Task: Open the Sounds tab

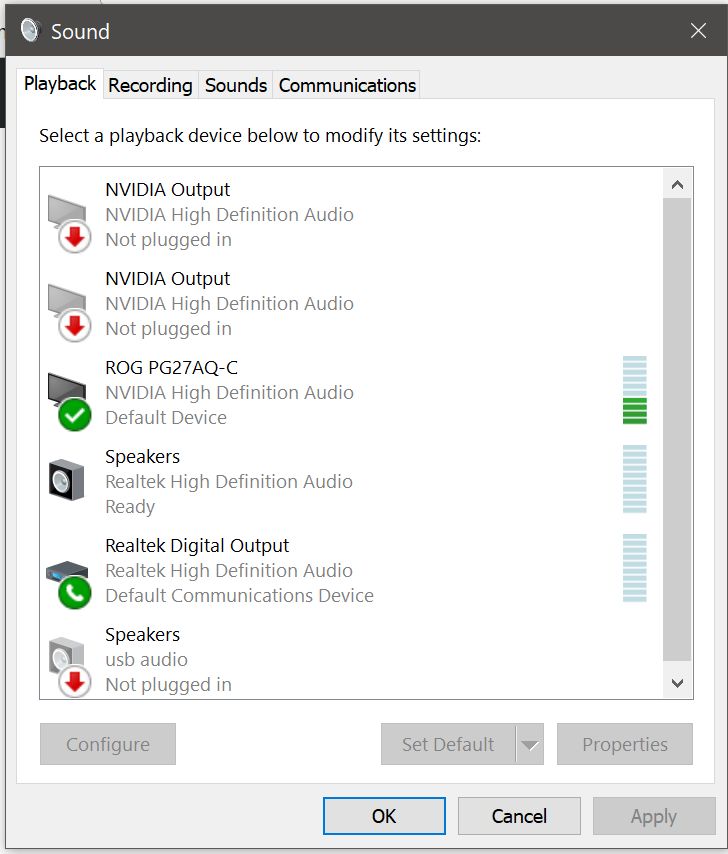Action: 236,86
